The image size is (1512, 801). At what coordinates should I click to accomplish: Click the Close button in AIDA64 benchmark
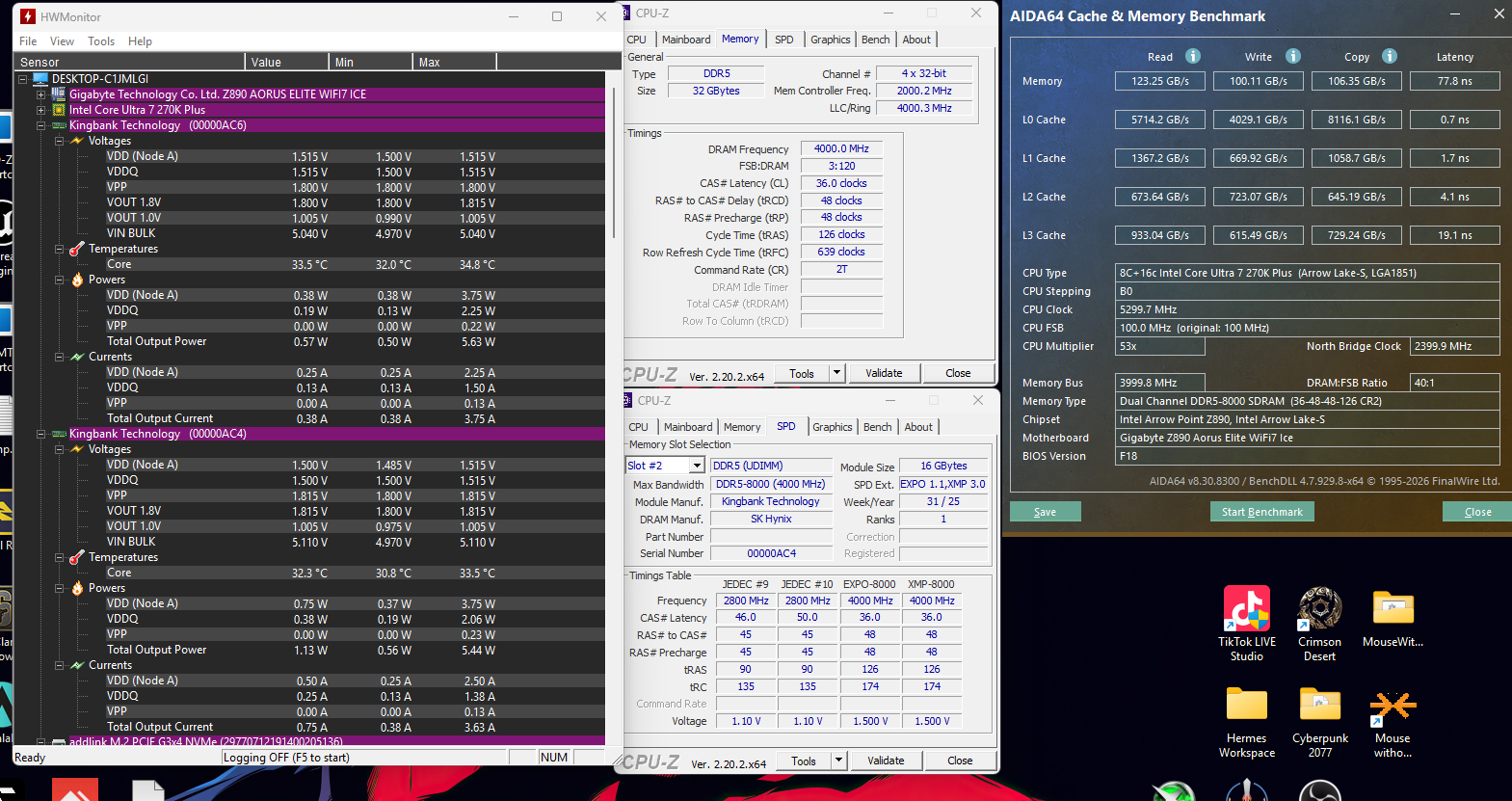coord(1478,512)
